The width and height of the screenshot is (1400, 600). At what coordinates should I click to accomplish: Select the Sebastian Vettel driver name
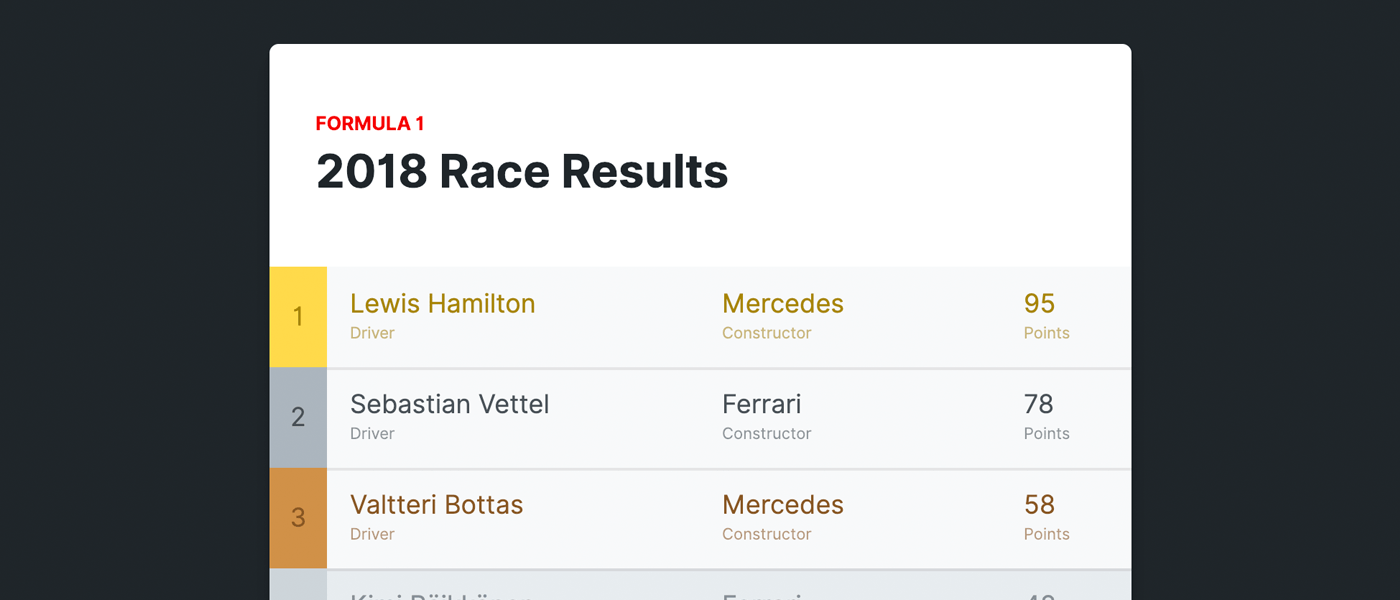point(449,404)
